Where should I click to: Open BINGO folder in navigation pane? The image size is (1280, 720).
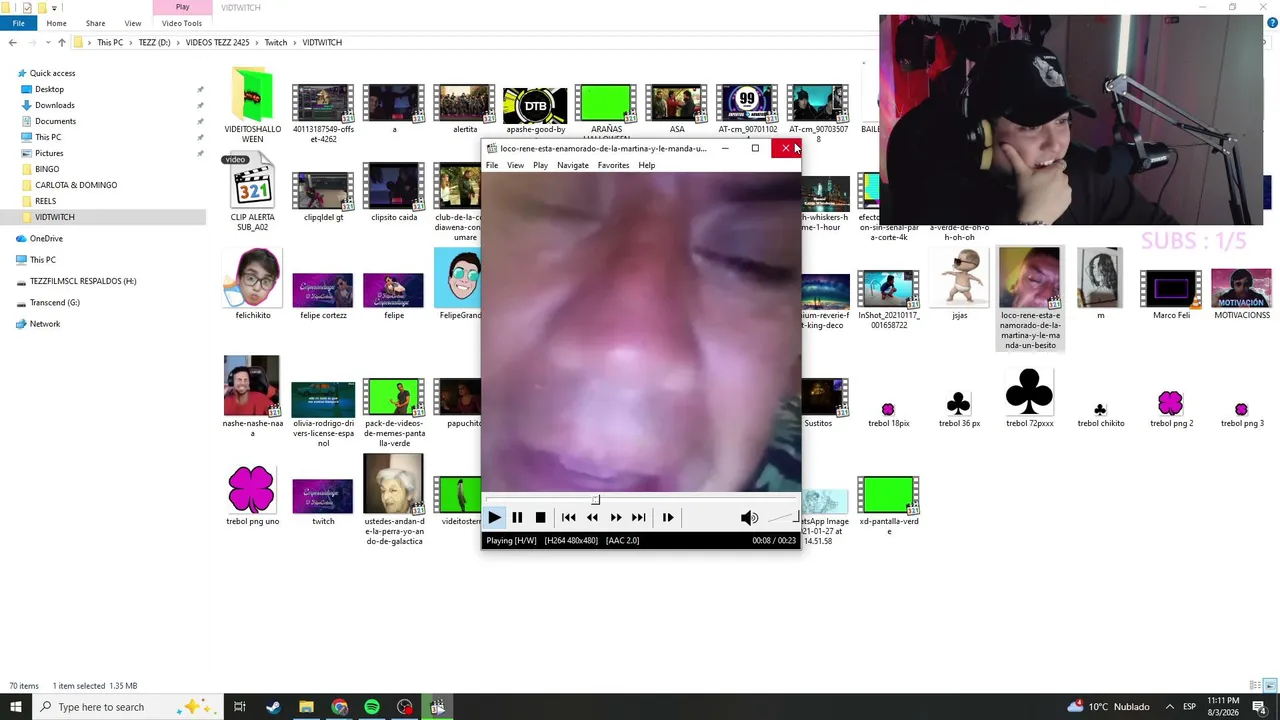pyautogui.click(x=46, y=169)
